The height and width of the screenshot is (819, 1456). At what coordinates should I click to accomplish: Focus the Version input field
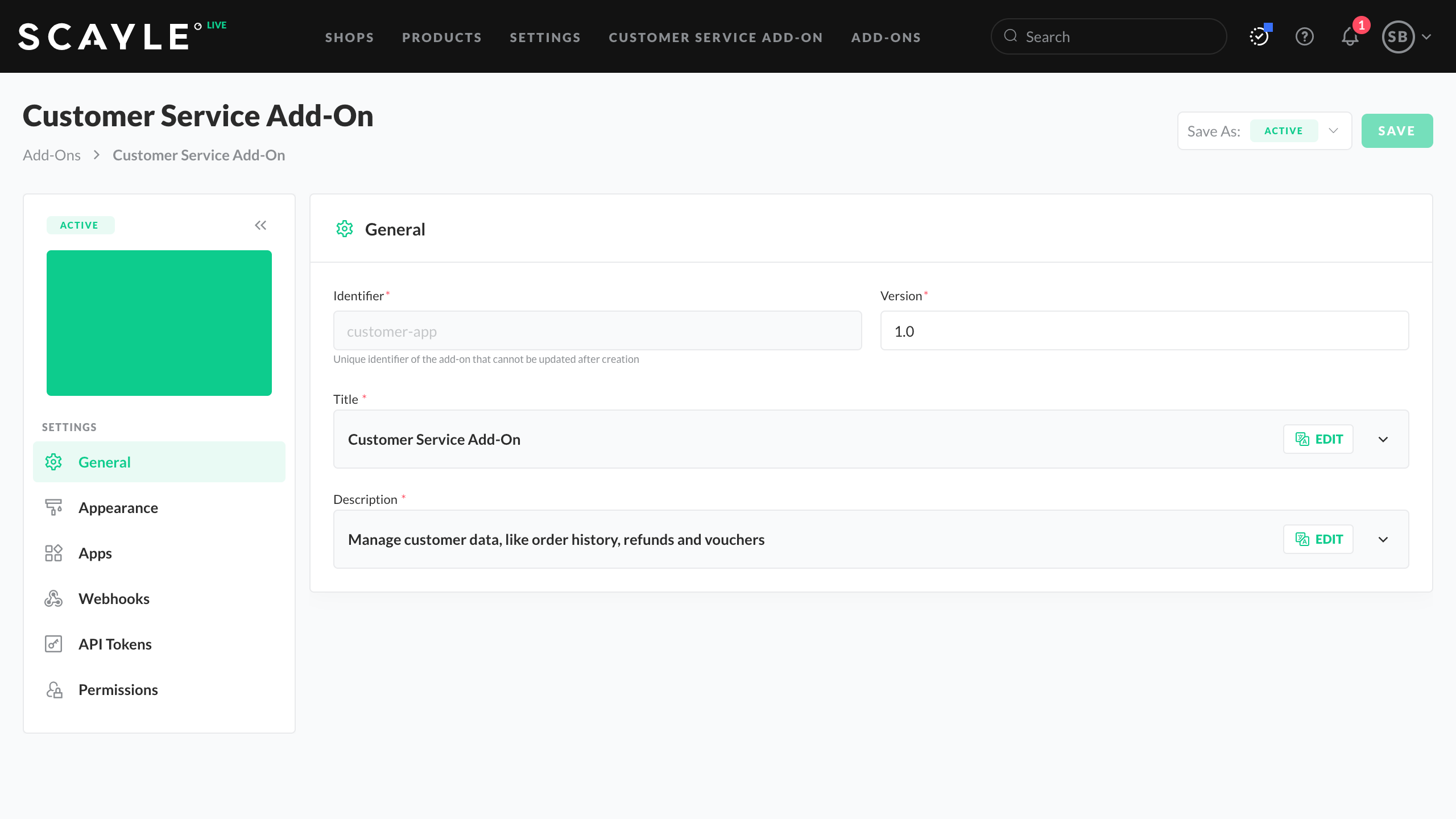[1144, 331]
